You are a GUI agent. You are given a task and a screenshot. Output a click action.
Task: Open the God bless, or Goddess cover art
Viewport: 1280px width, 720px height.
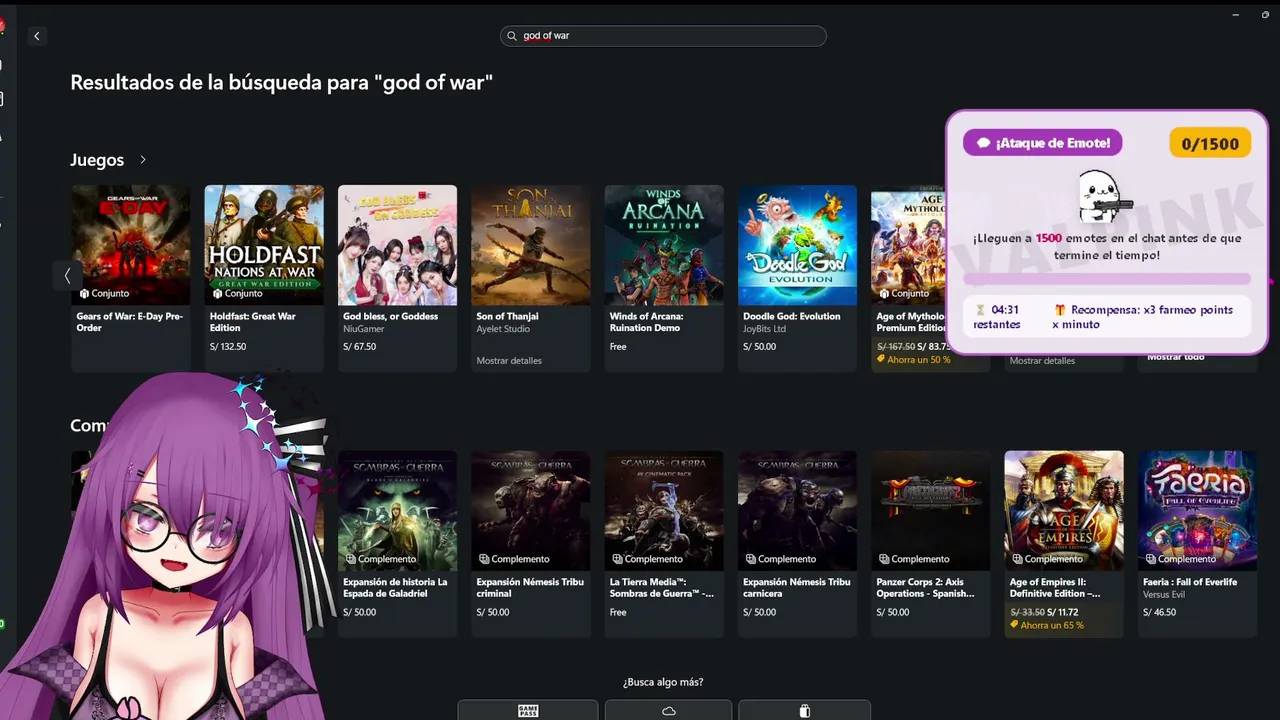397,245
